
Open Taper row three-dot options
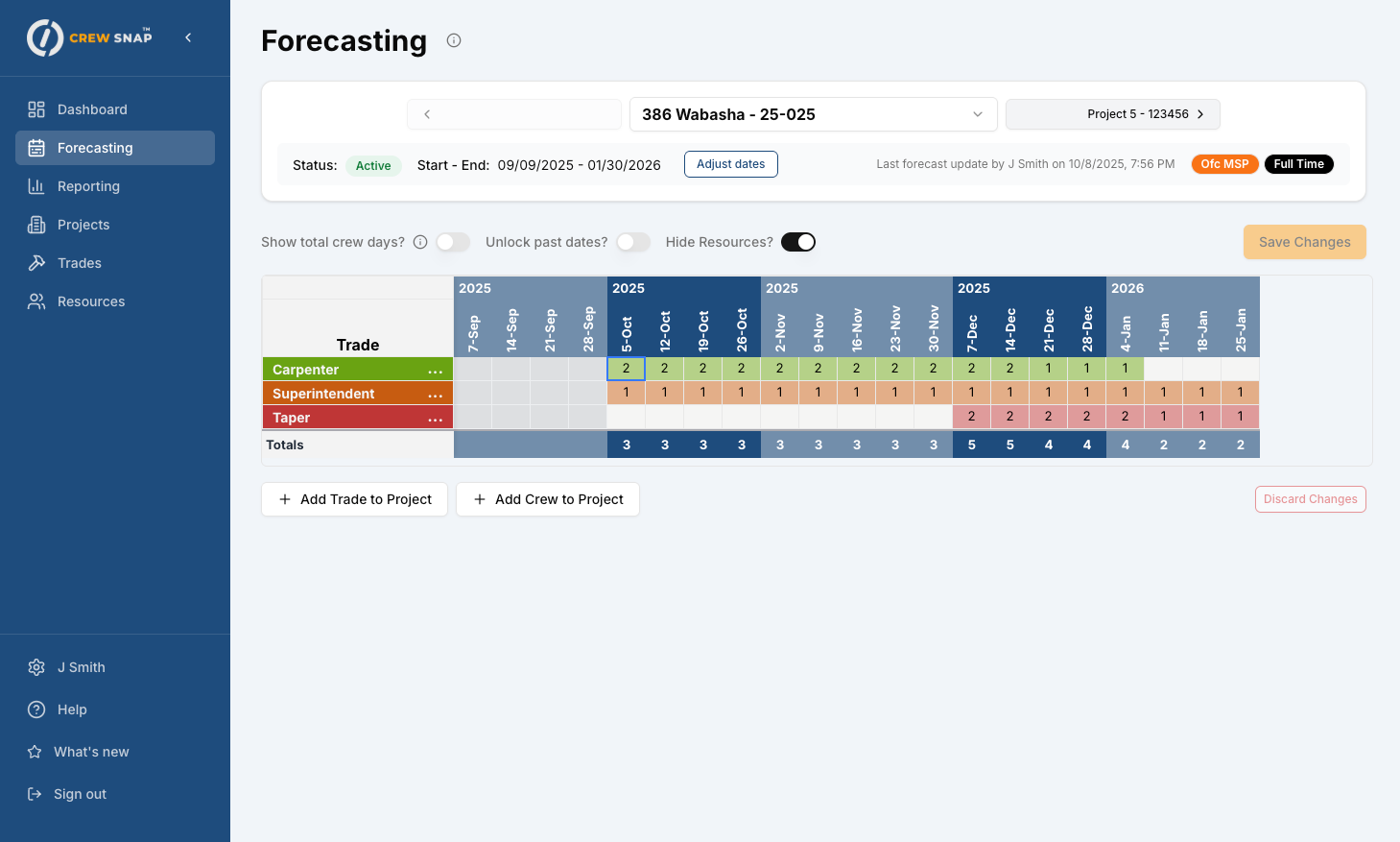[x=435, y=419]
